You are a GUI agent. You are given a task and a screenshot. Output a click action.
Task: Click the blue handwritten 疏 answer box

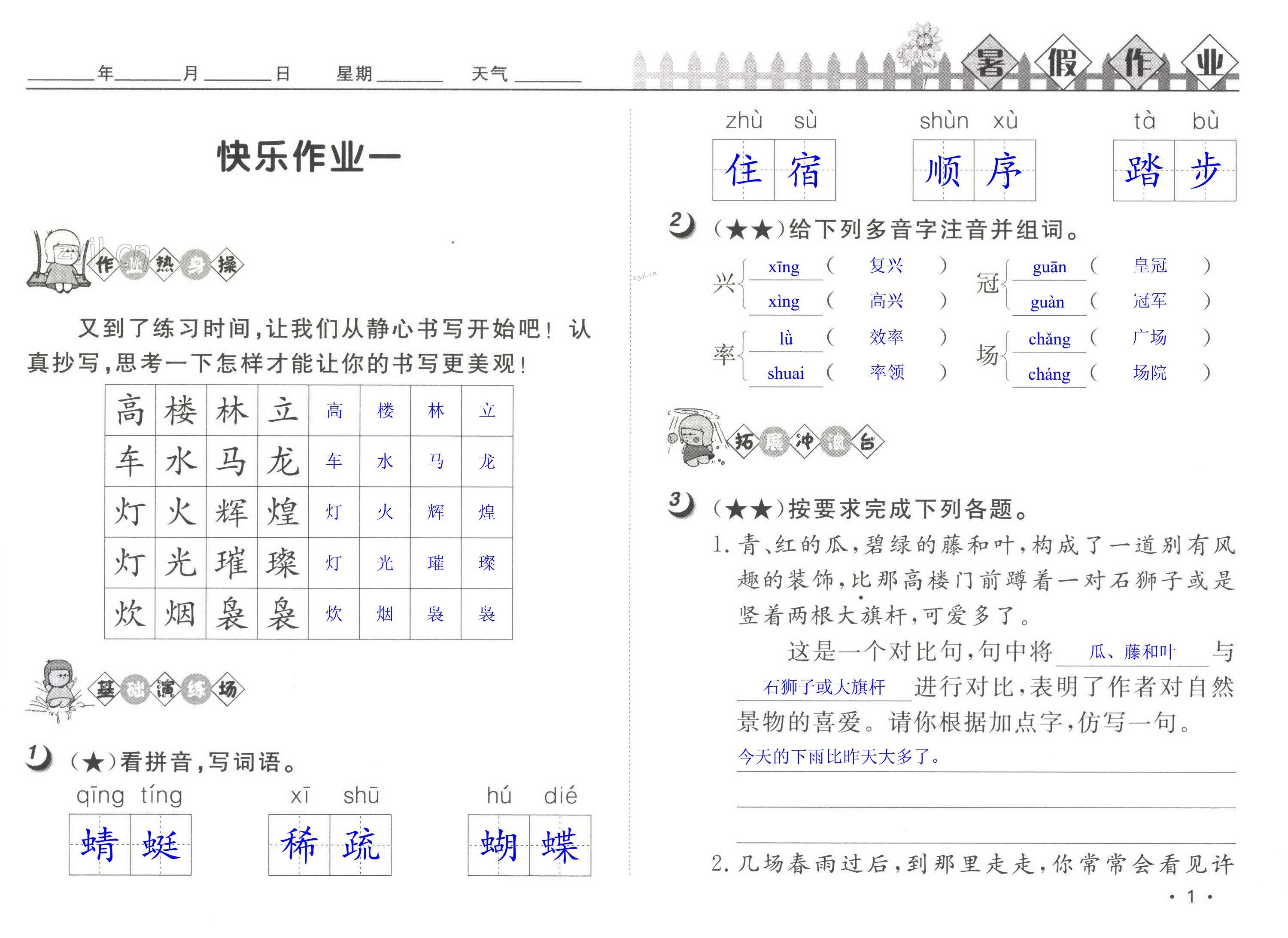[x=361, y=844]
